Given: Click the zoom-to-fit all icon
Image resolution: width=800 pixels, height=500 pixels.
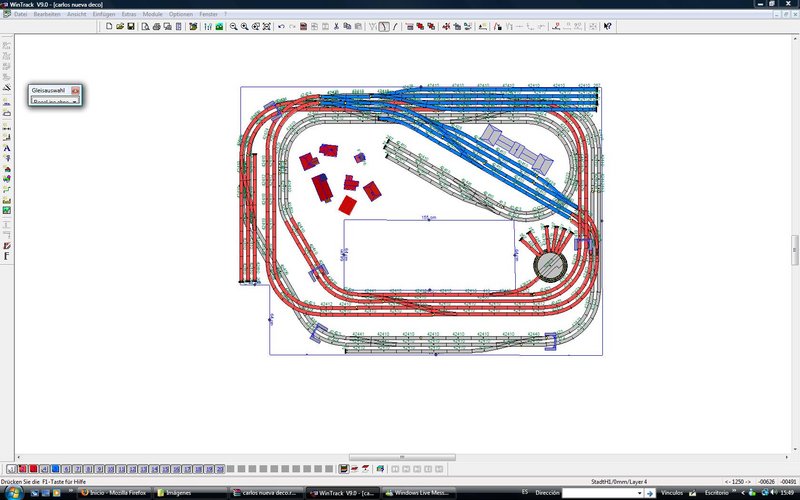Looking at the screenshot, I should click(267, 27).
